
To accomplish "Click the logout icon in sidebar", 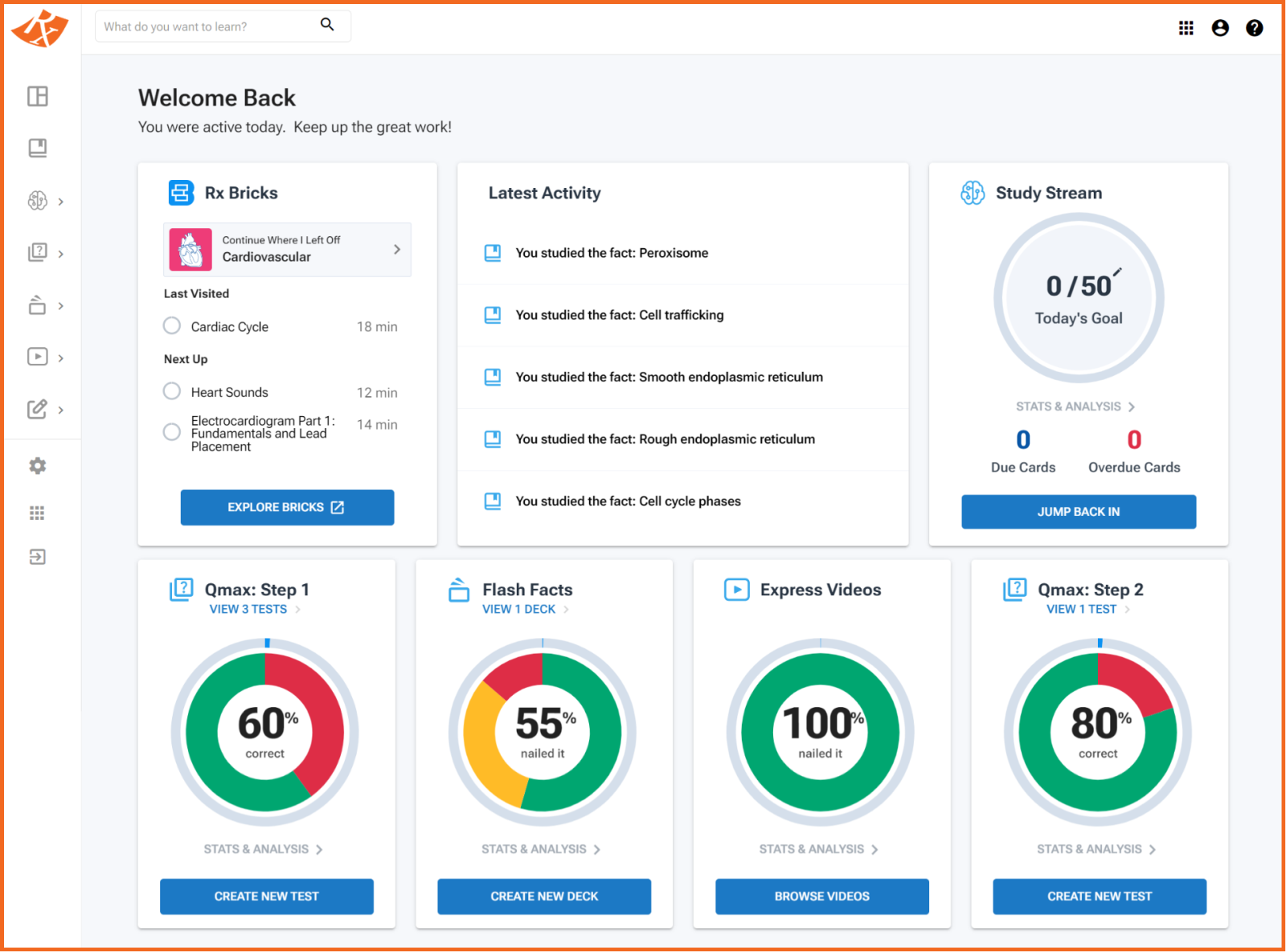I will pyautogui.click(x=38, y=557).
